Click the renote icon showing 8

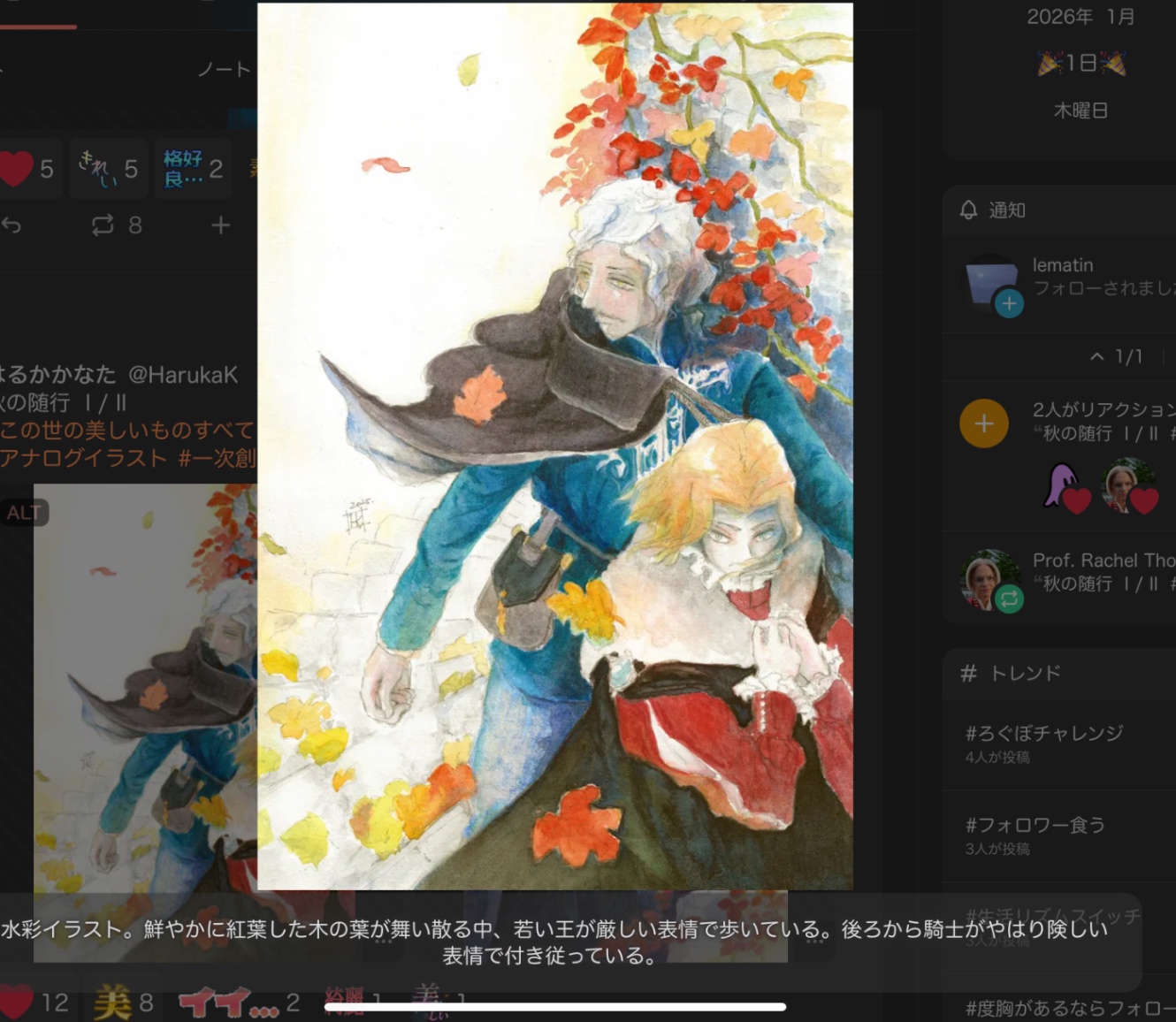click(103, 225)
